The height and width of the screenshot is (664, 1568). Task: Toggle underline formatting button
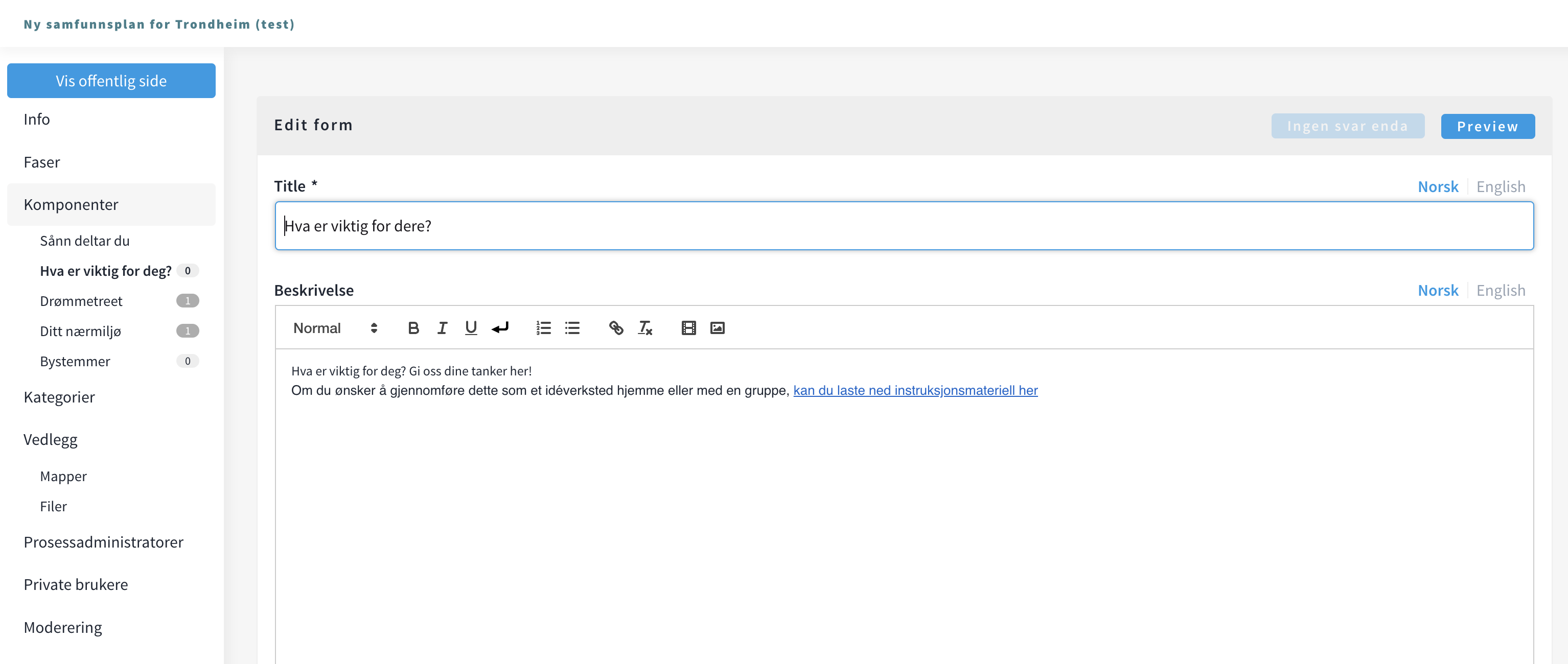pos(471,328)
